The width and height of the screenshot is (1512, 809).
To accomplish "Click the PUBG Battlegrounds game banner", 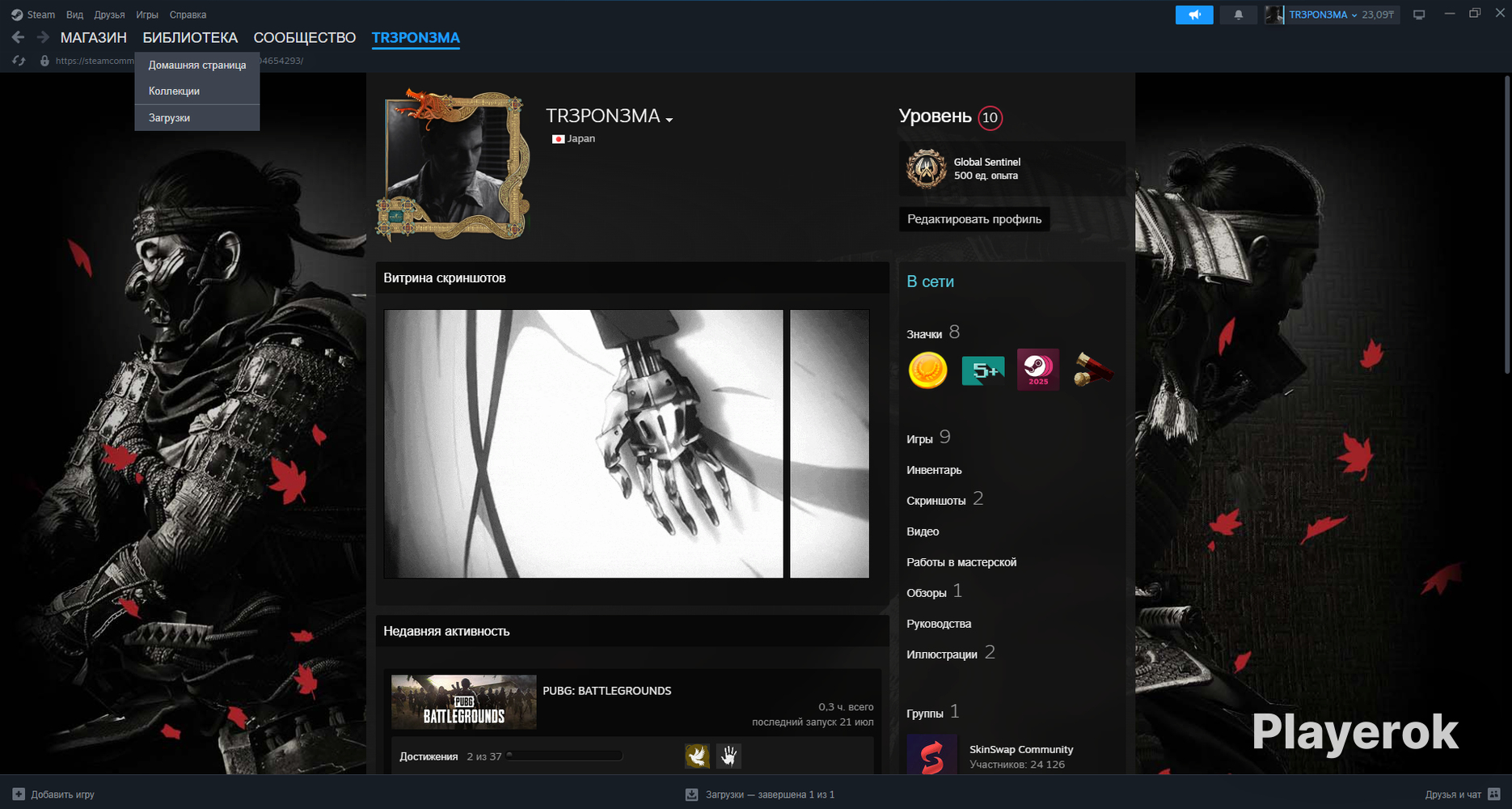I will click(463, 702).
